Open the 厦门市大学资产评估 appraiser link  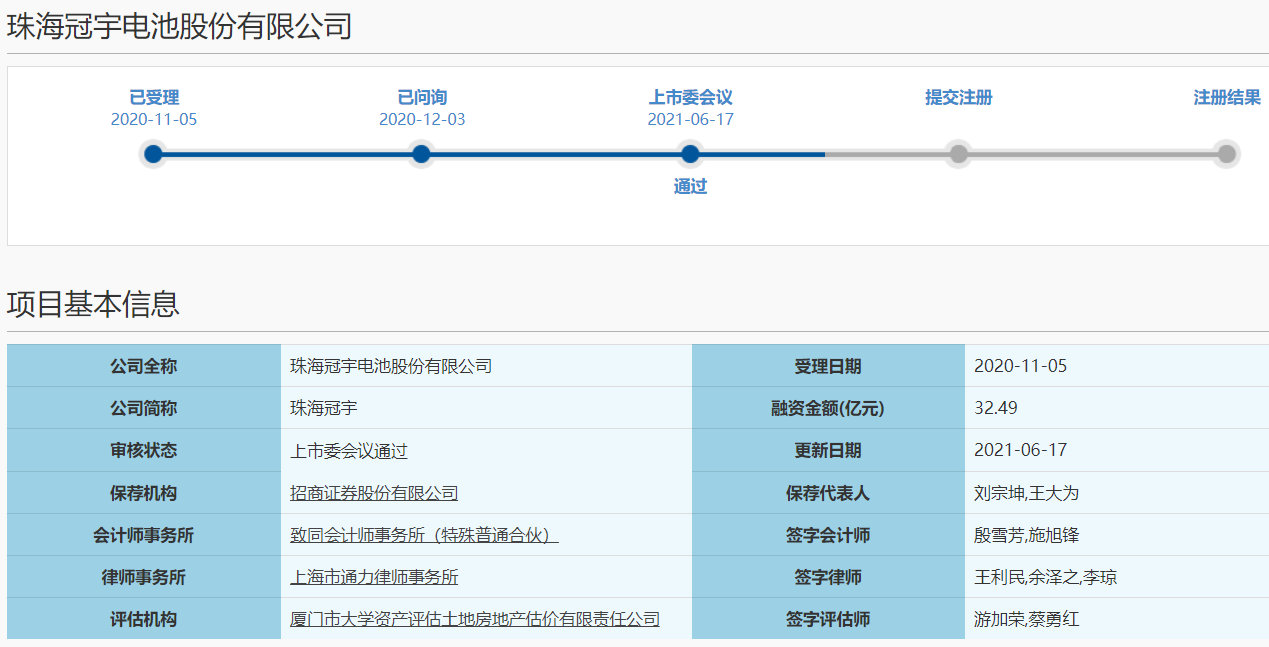pos(475,619)
